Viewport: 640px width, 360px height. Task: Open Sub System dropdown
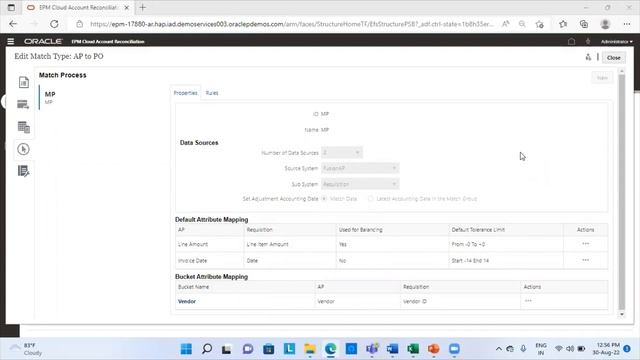[360, 184]
